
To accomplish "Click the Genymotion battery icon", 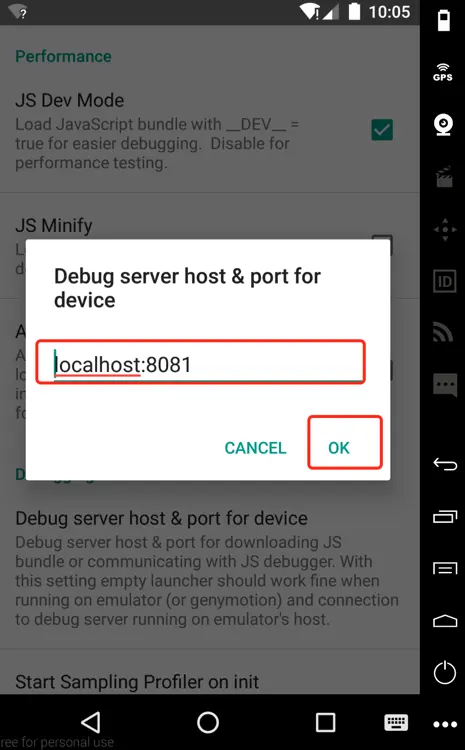I will 444,21.
